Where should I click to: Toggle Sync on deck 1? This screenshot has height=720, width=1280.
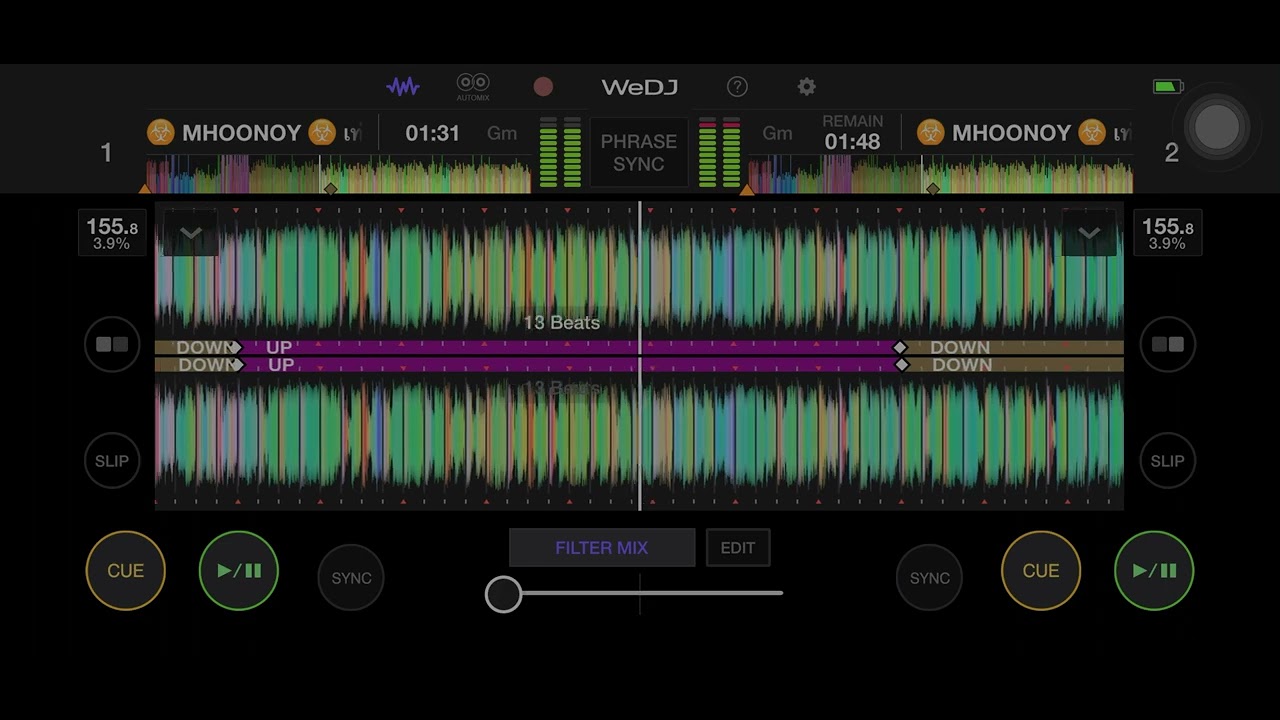click(x=351, y=578)
